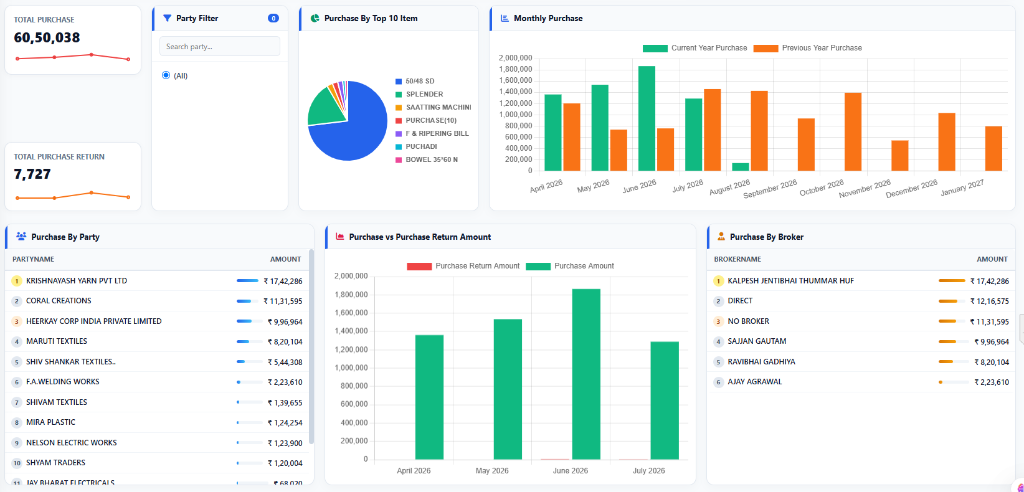The image size is (1024, 492).
Task: Click the pie chart icon beside Purchase By Top 10 Item
Action: click(x=315, y=18)
